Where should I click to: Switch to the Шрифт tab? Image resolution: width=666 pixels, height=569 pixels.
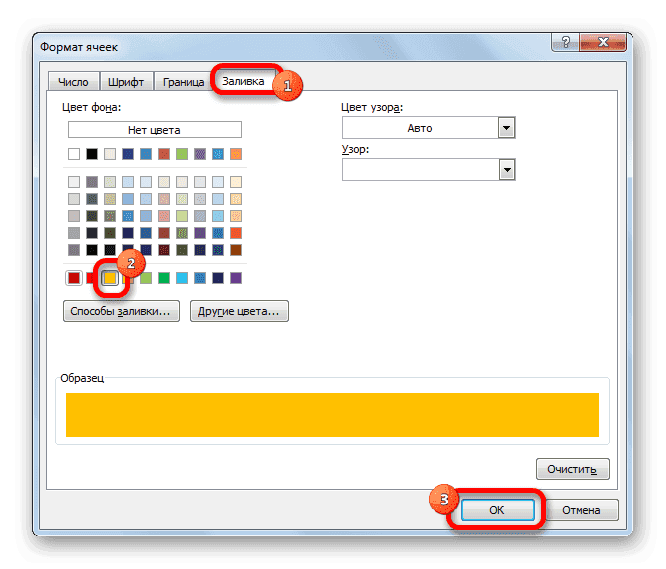point(126,82)
